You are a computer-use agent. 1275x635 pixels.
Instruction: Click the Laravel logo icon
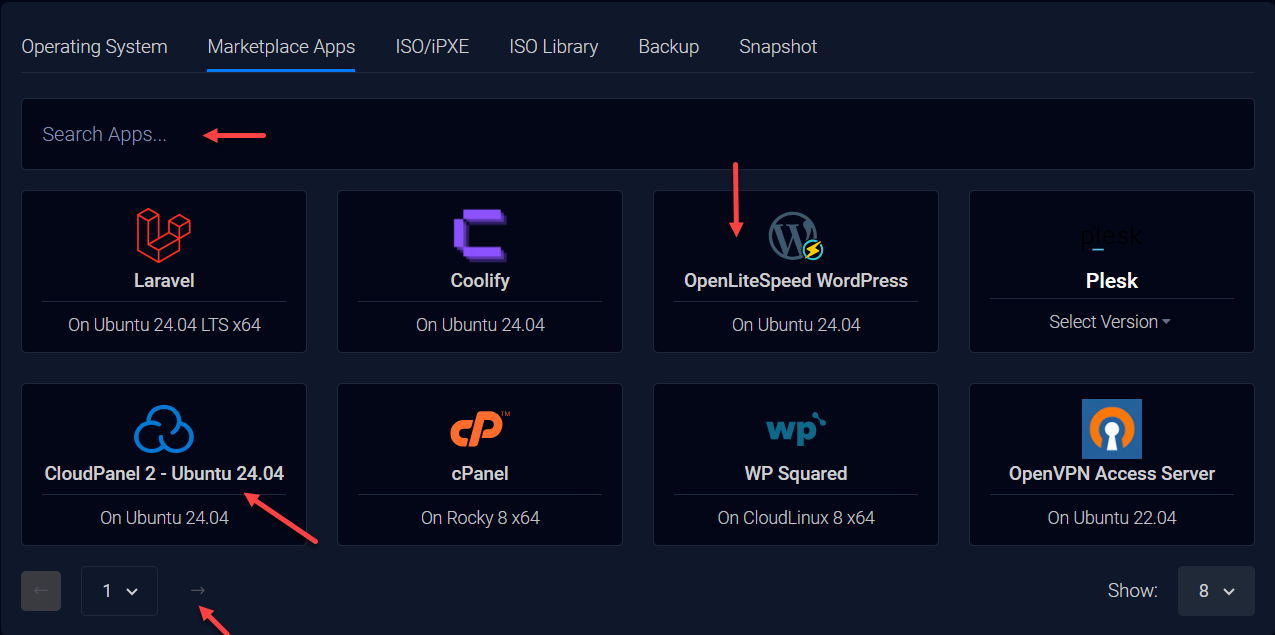[x=163, y=236]
